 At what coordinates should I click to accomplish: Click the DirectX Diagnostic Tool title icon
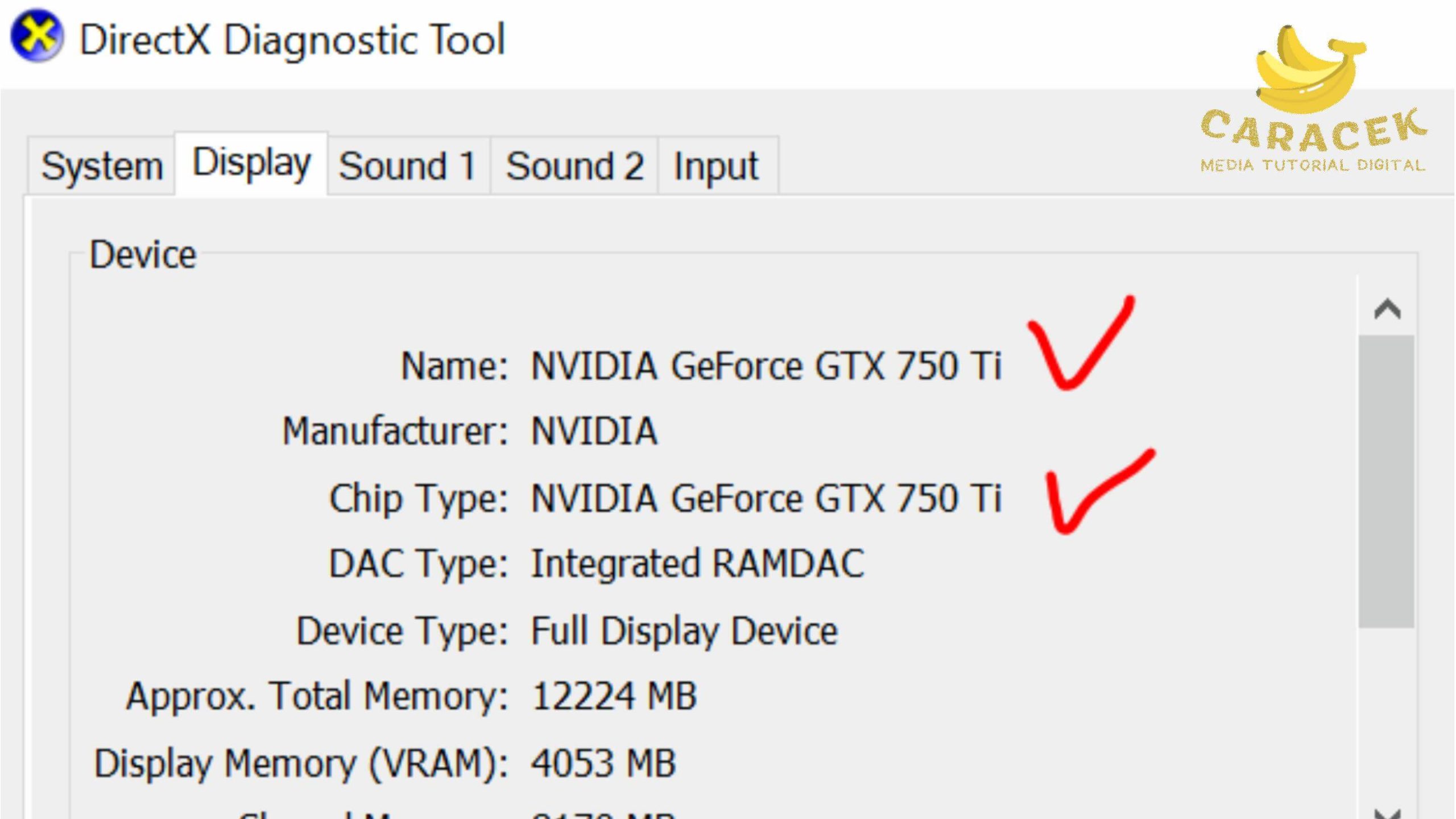(37, 36)
